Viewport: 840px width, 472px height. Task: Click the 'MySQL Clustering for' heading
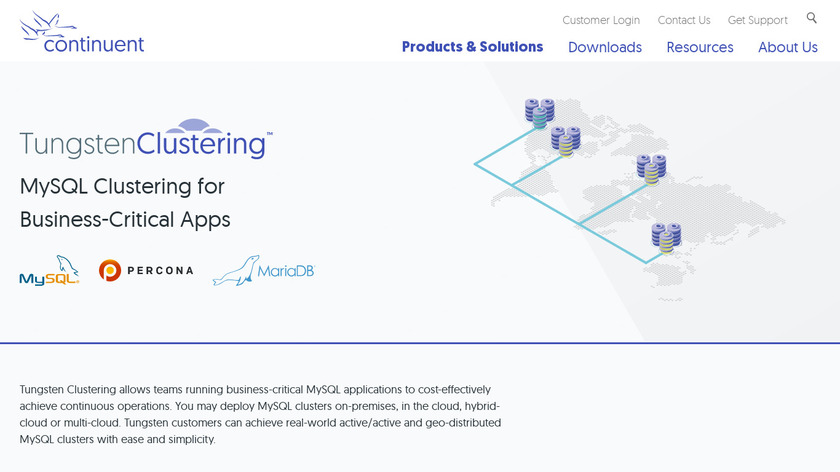tap(122, 186)
